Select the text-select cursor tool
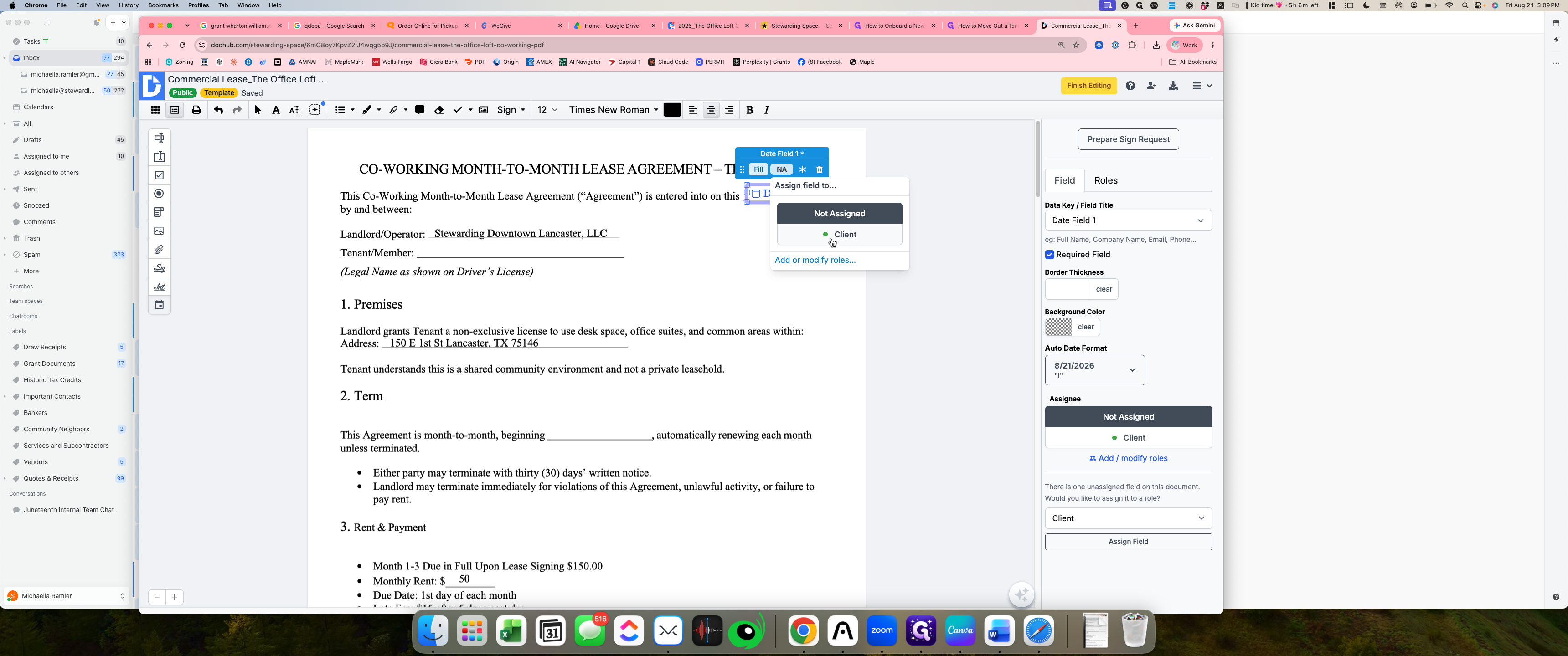This screenshot has height=656, width=1568. [x=294, y=110]
